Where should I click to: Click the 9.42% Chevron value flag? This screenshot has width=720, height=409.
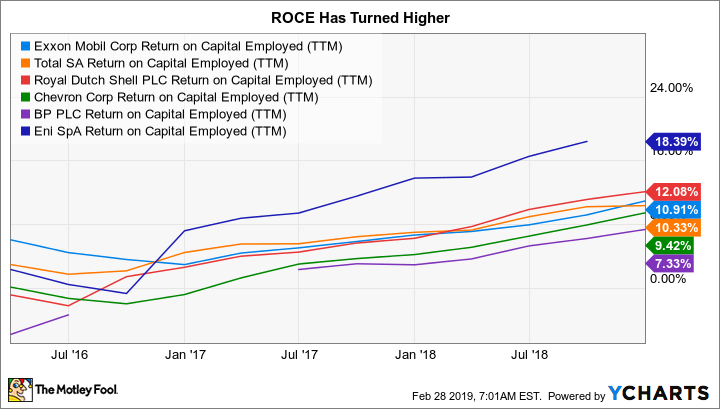tap(676, 245)
